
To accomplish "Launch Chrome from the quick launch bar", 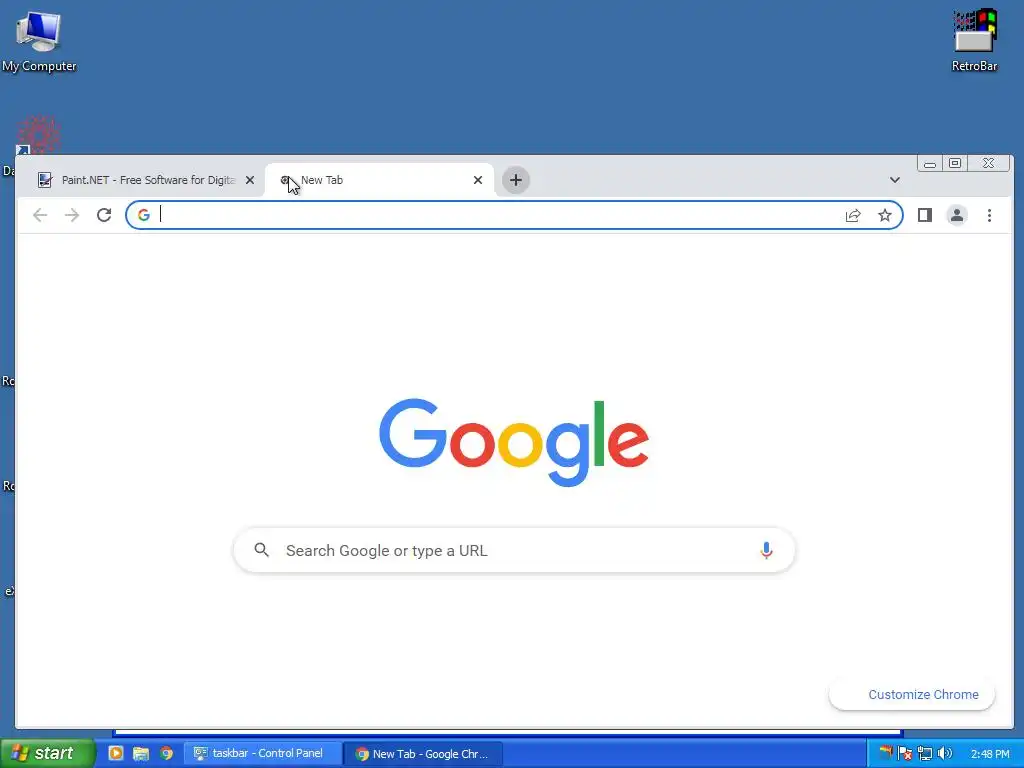I will click(167, 754).
